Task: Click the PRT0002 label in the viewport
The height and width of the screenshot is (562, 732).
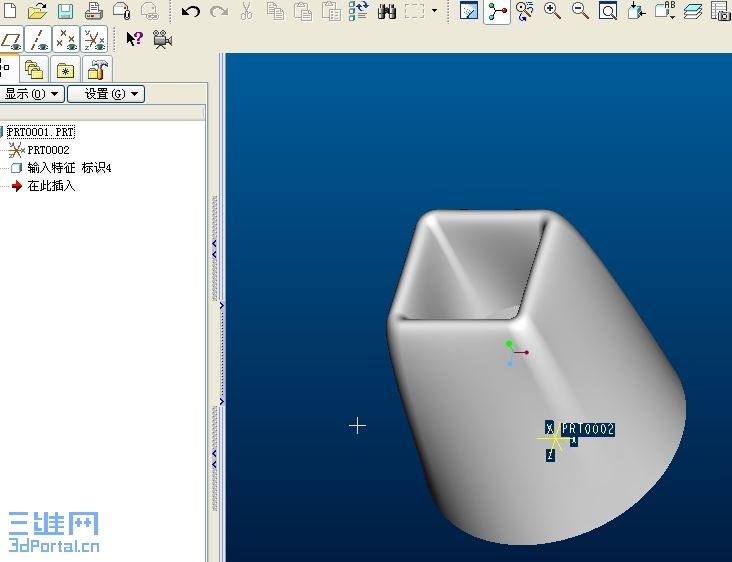Action: 587,429
